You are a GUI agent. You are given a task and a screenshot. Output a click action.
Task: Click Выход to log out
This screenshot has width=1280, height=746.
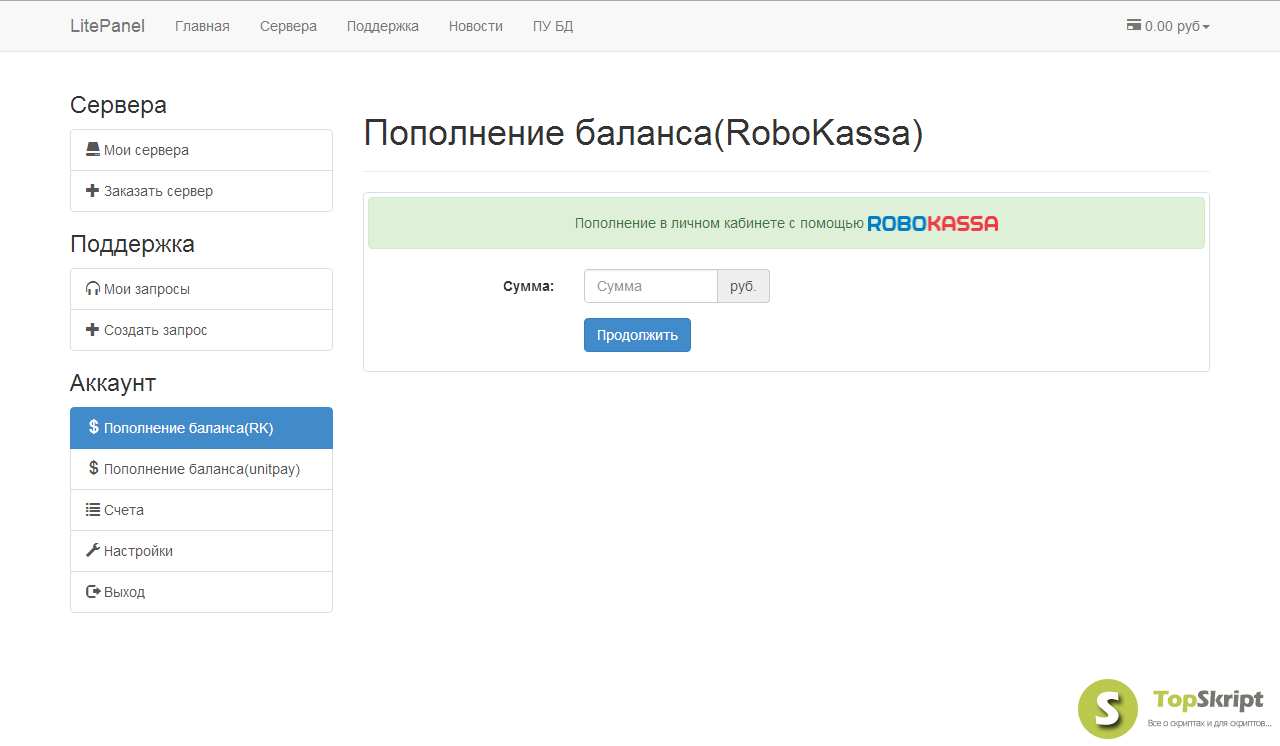pos(201,592)
